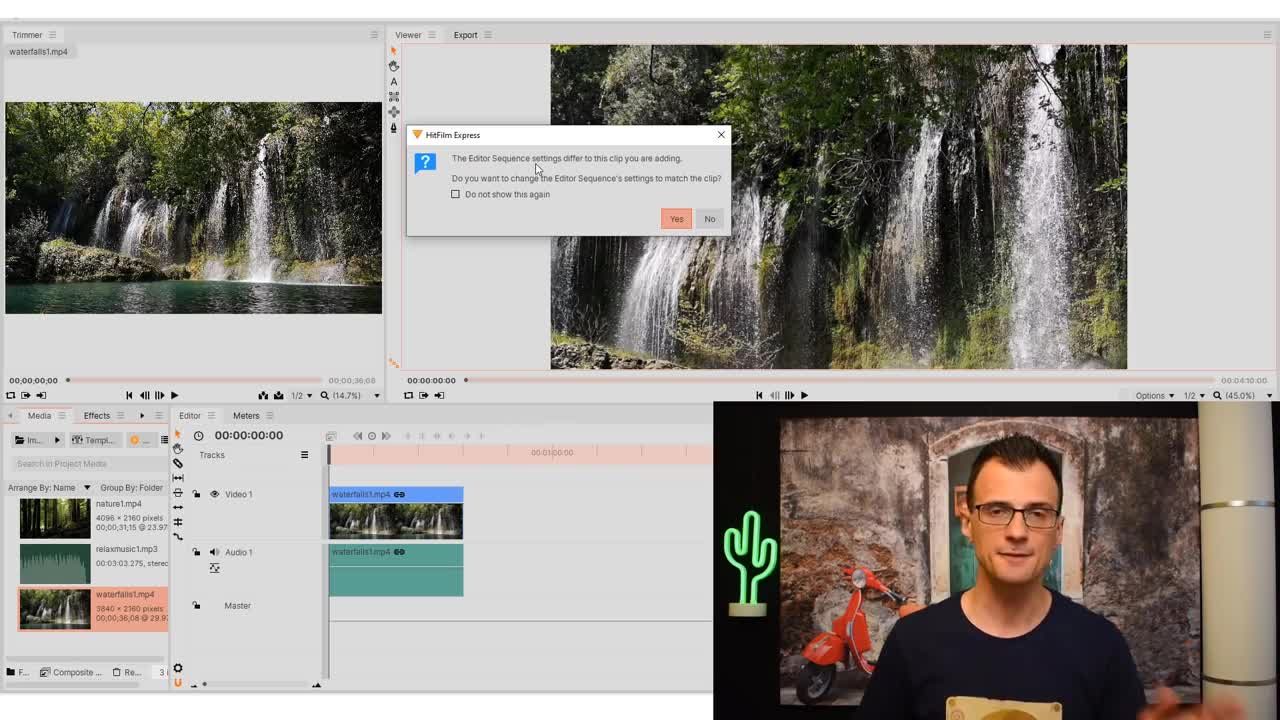Confirm with the Yes button in the dialog
1280x720 pixels.
click(x=676, y=219)
